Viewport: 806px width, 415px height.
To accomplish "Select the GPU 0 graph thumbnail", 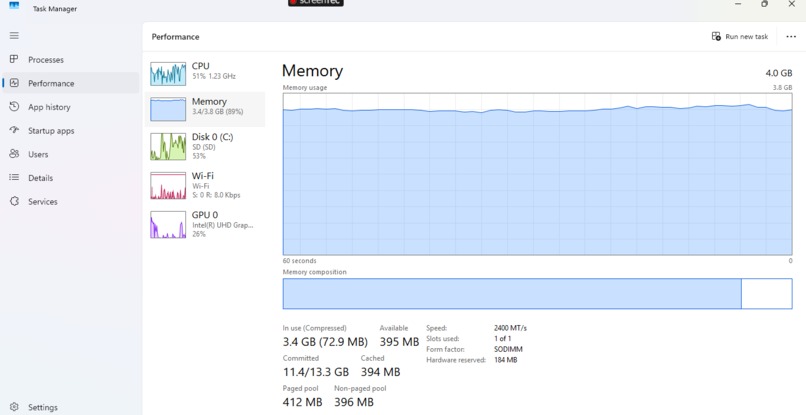I will tap(168, 225).
